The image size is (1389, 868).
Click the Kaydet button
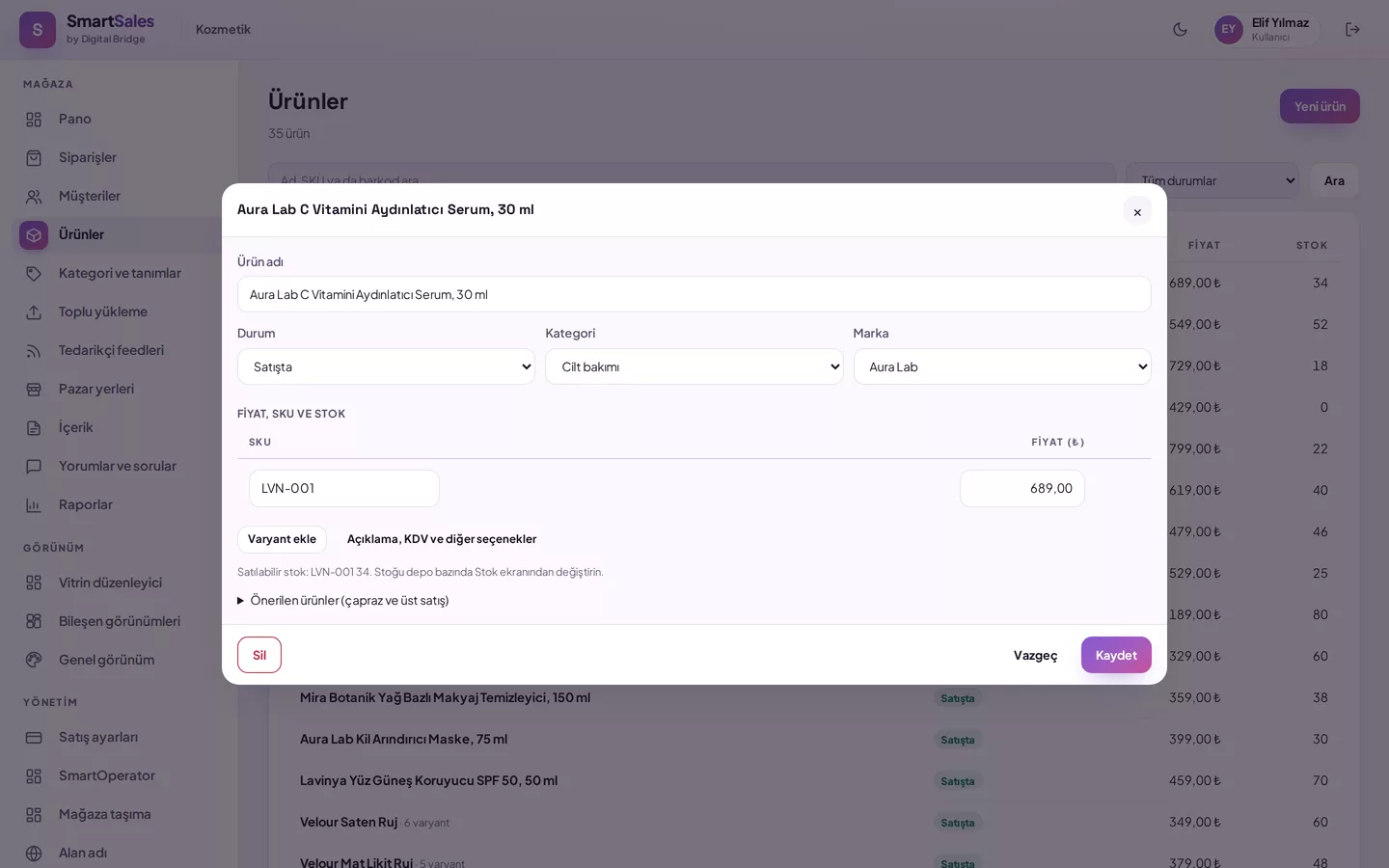(x=1116, y=655)
